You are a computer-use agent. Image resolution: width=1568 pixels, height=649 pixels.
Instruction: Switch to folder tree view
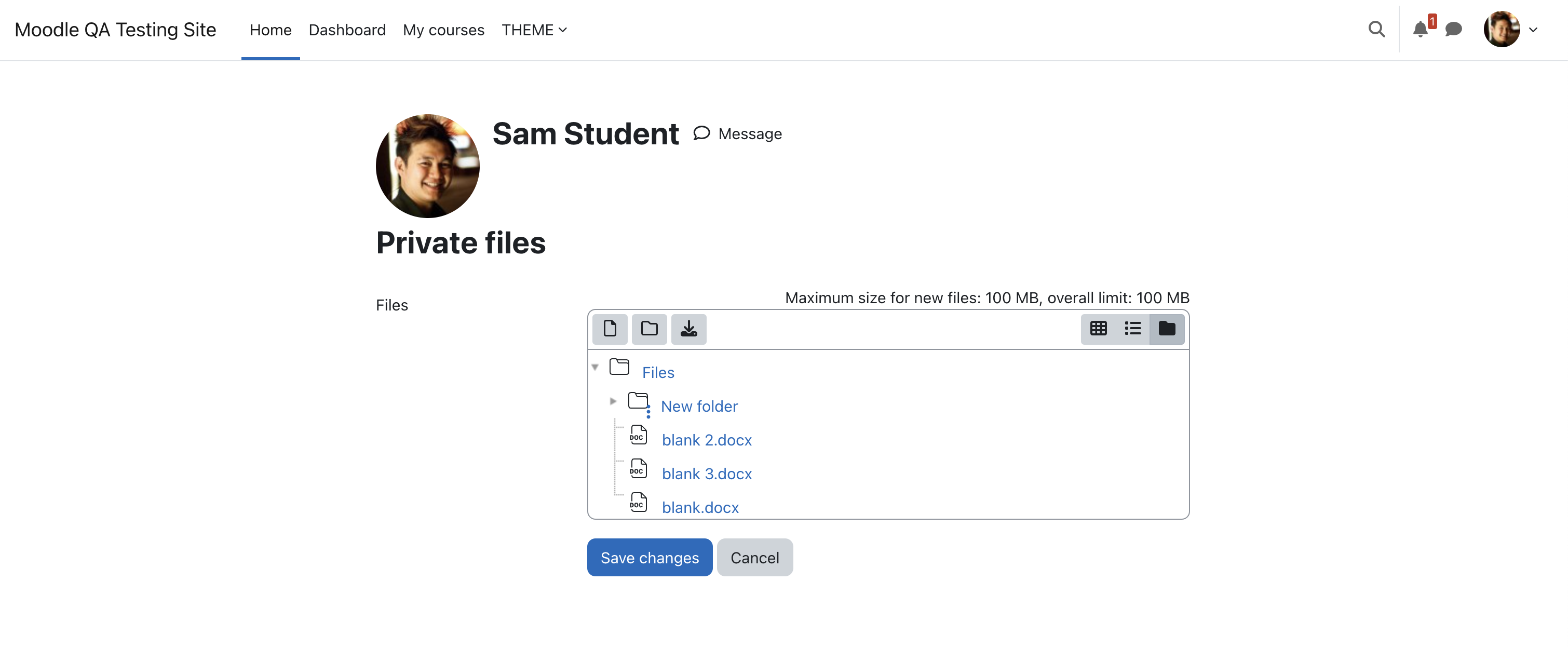pyautogui.click(x=1167, y=329)
